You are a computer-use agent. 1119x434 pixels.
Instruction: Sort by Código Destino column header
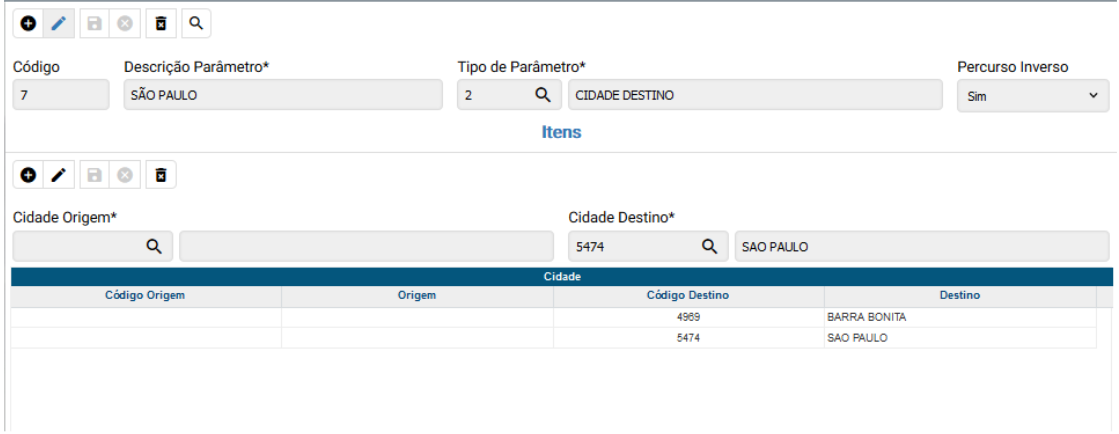(x=688, y=295)
